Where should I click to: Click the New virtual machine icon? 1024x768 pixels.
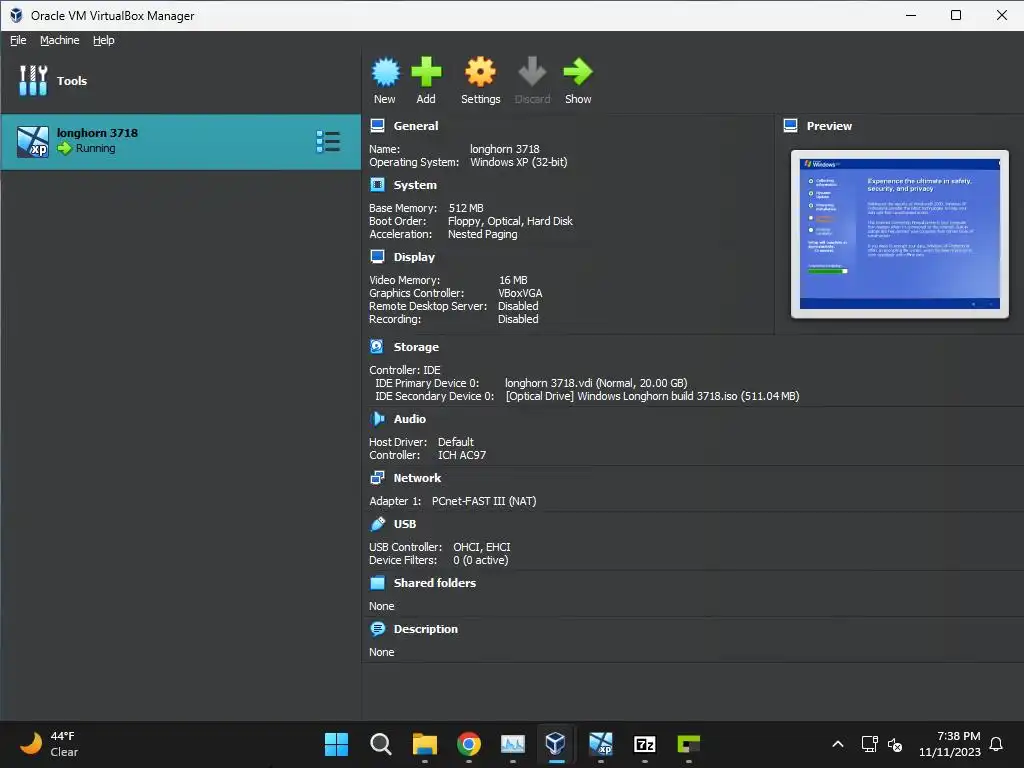pyautogui.click(x=385, y=72)
